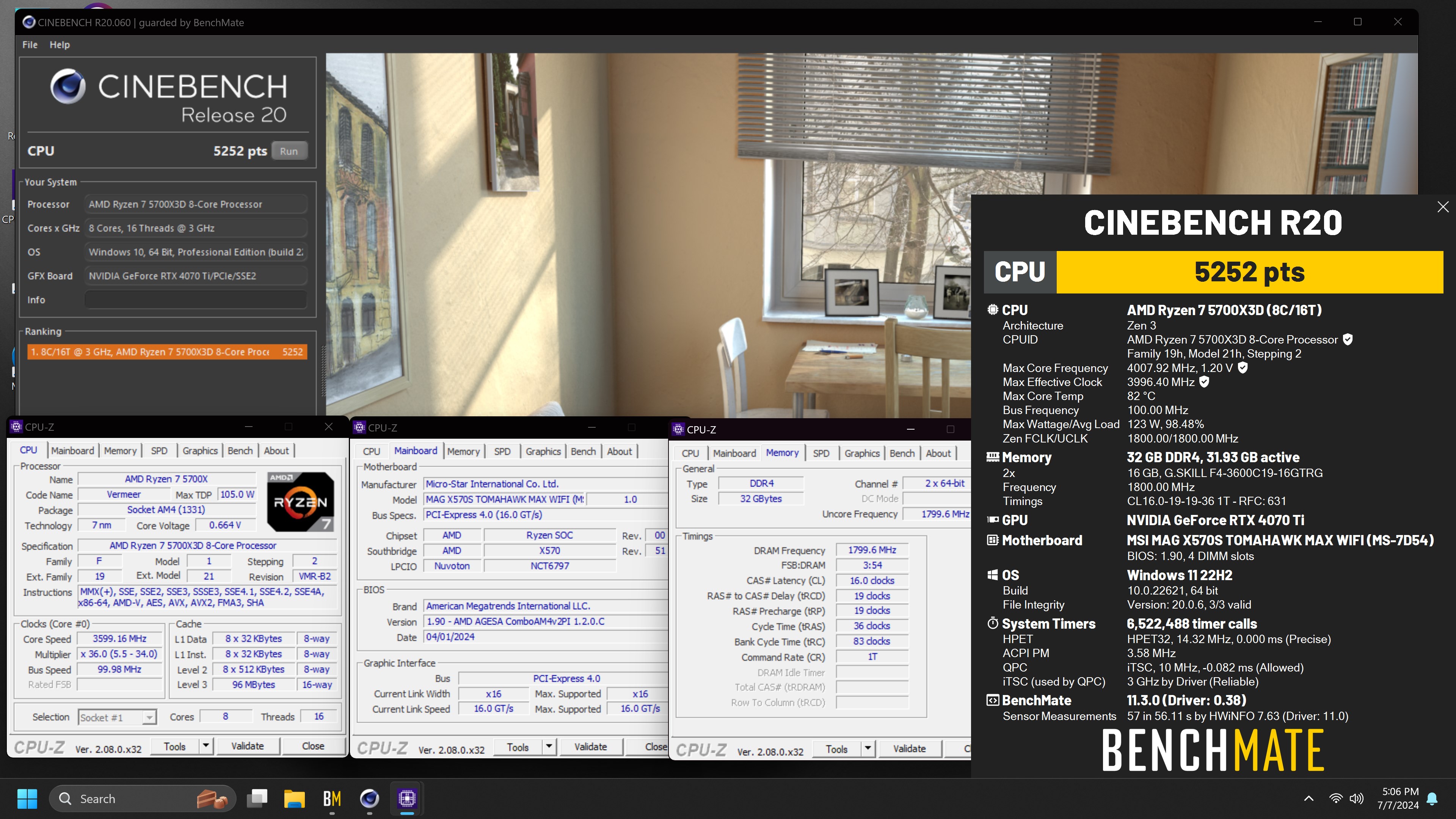This screenshot has height=819, width=1456.
Task: Run the Cinebench CPU test
Action: (x=289, y=151)
